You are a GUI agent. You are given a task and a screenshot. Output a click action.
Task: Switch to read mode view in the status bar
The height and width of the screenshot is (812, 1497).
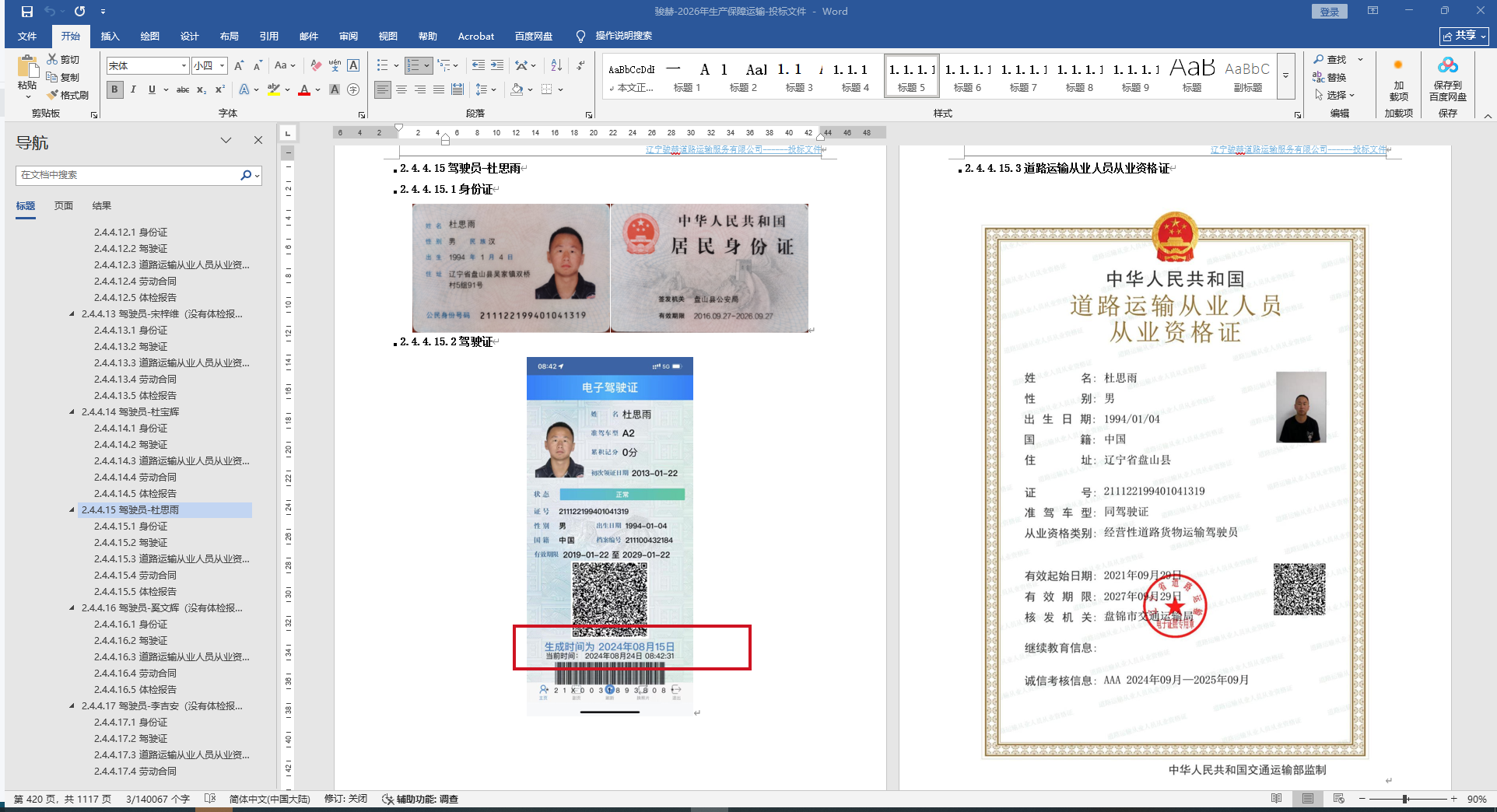pyautogui.click(x=1276, y=799)
